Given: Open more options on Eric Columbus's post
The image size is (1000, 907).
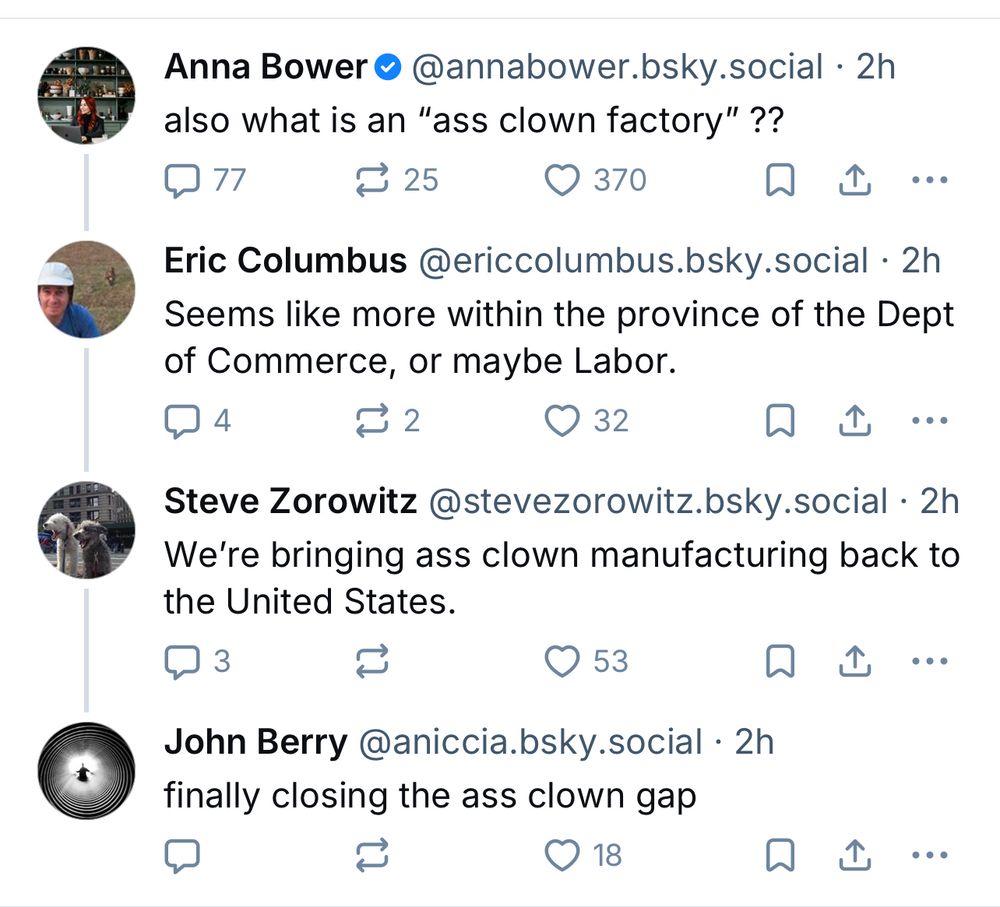Looking at the screenshot, I should tap(929, 421).
